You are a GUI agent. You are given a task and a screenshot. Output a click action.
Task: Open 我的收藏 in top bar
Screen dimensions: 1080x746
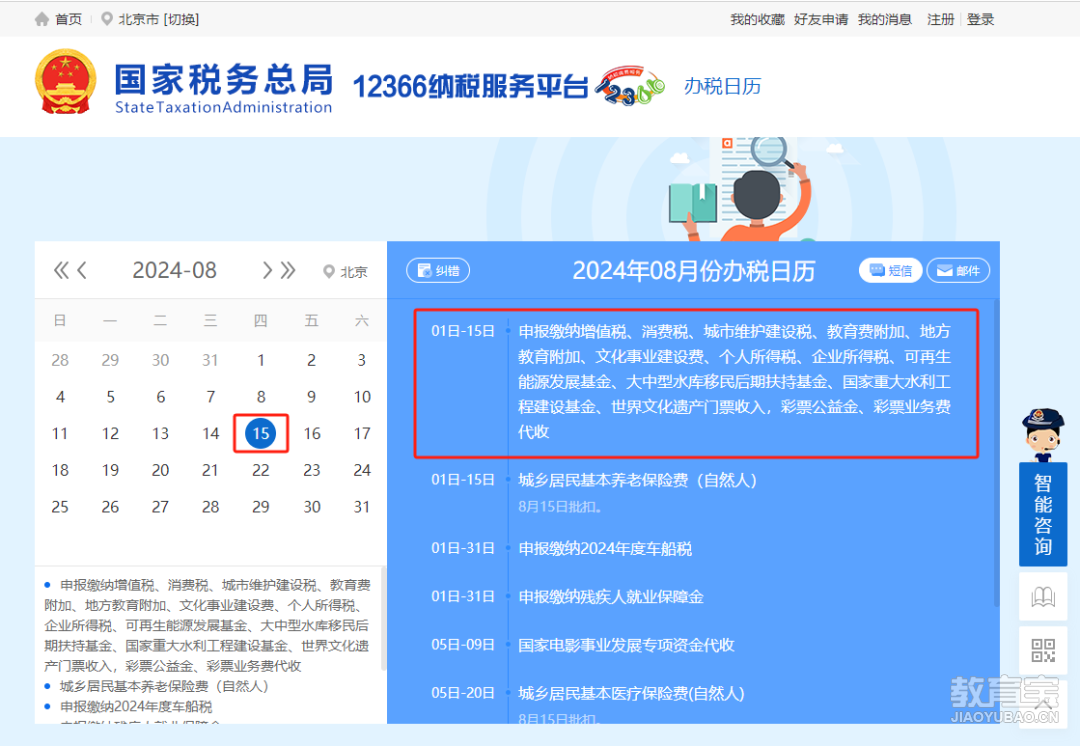[757, 19]
